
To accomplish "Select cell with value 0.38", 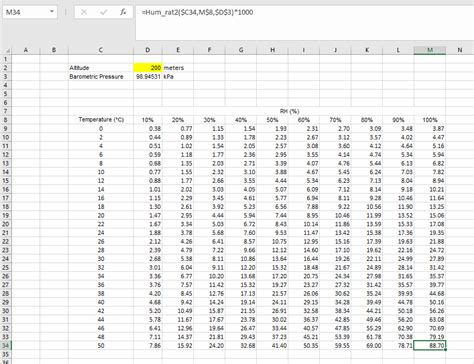I will [x=148, y=129].
